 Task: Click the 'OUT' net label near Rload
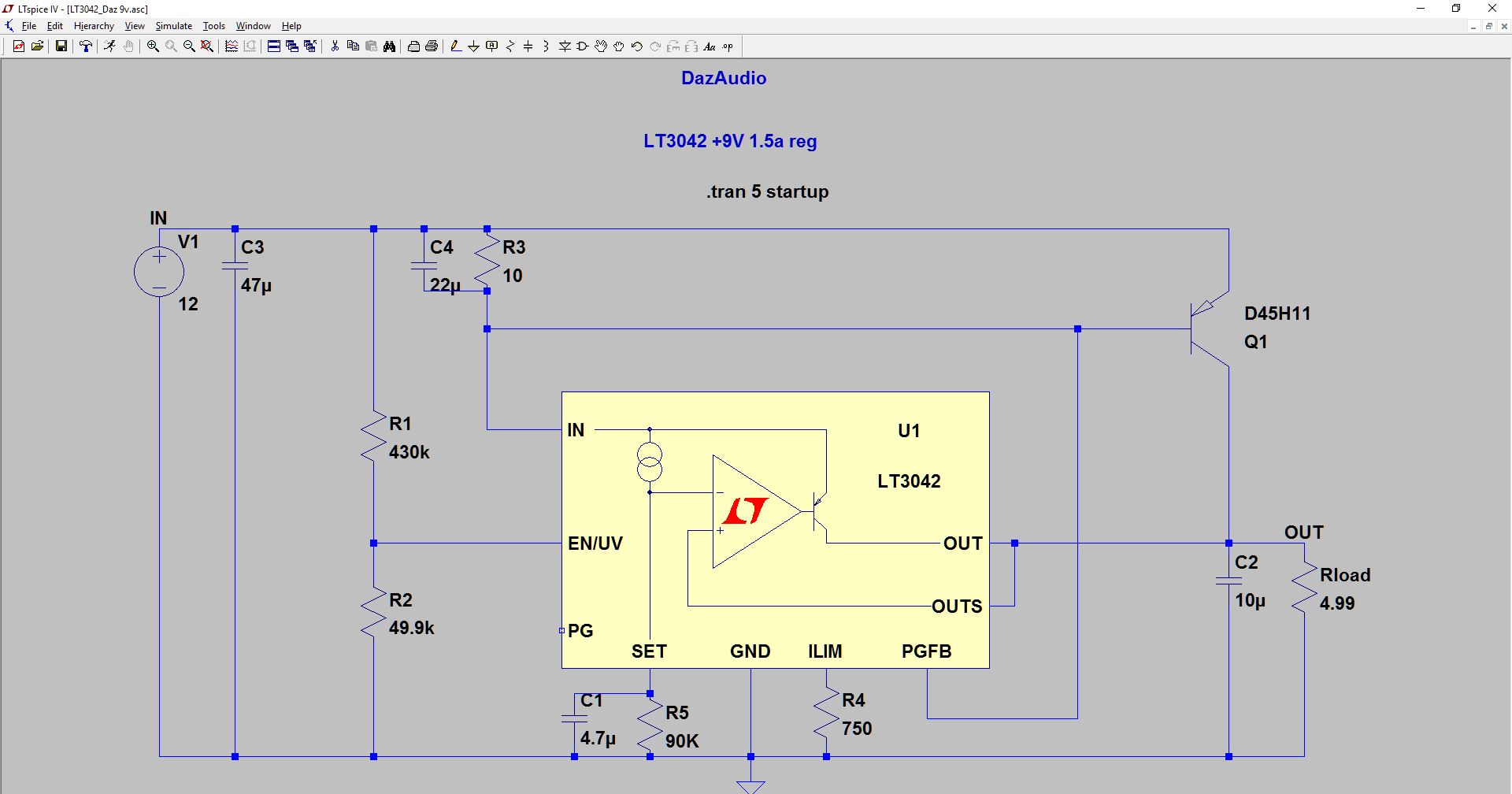(1304, 532)
